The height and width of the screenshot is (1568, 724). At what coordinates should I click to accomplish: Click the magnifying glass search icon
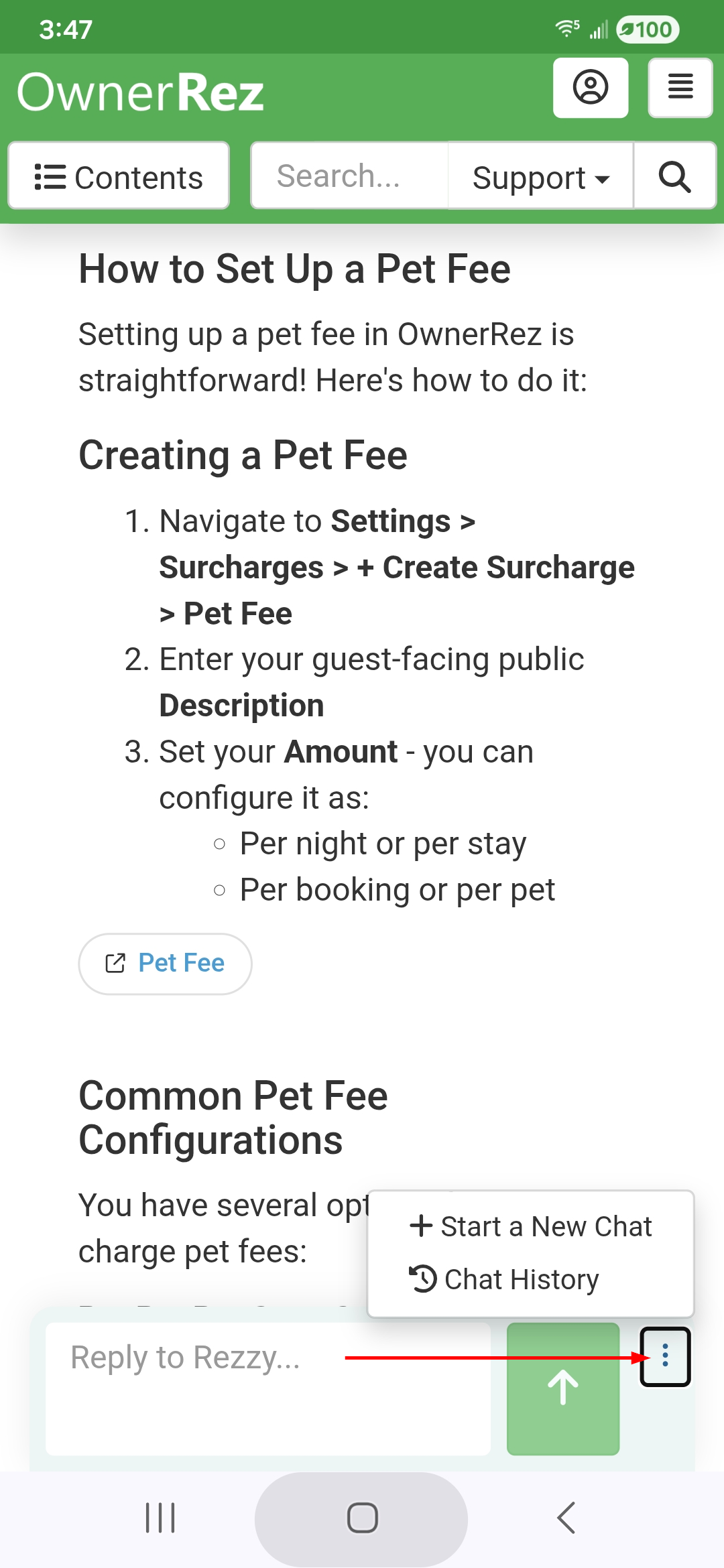pyautogui.click(x=674, y=176)
